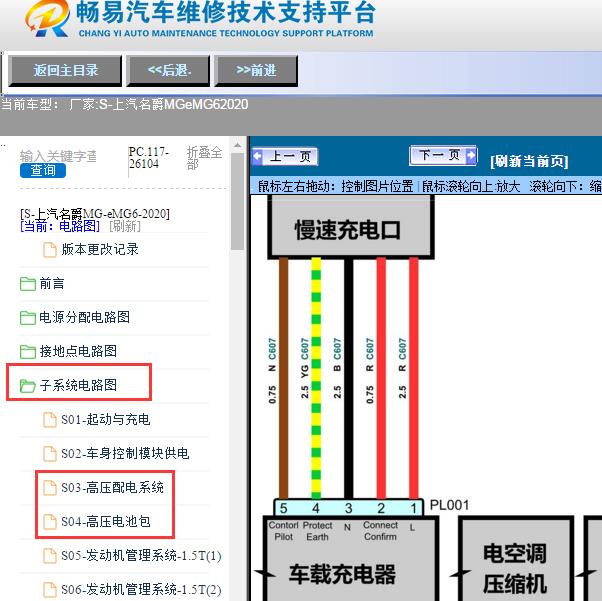Click the brown N wire

[283, 378]
